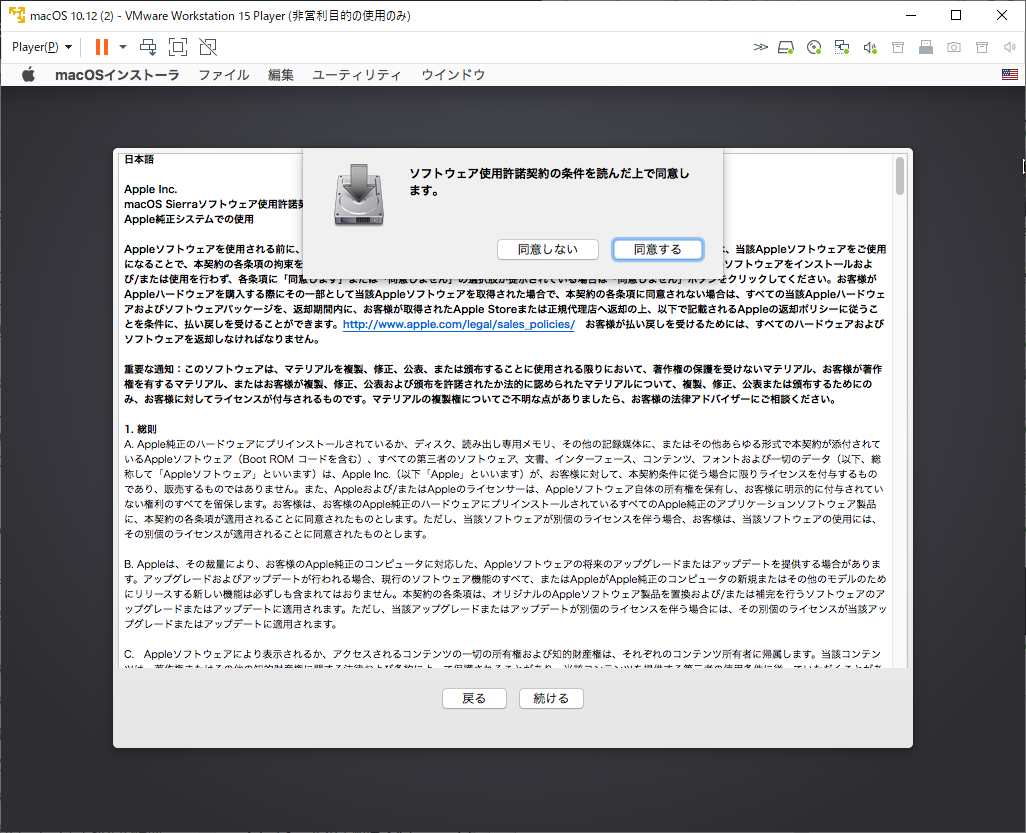Maximize the VMware Player window
The image size is (1026, 833).
(956, 15)
